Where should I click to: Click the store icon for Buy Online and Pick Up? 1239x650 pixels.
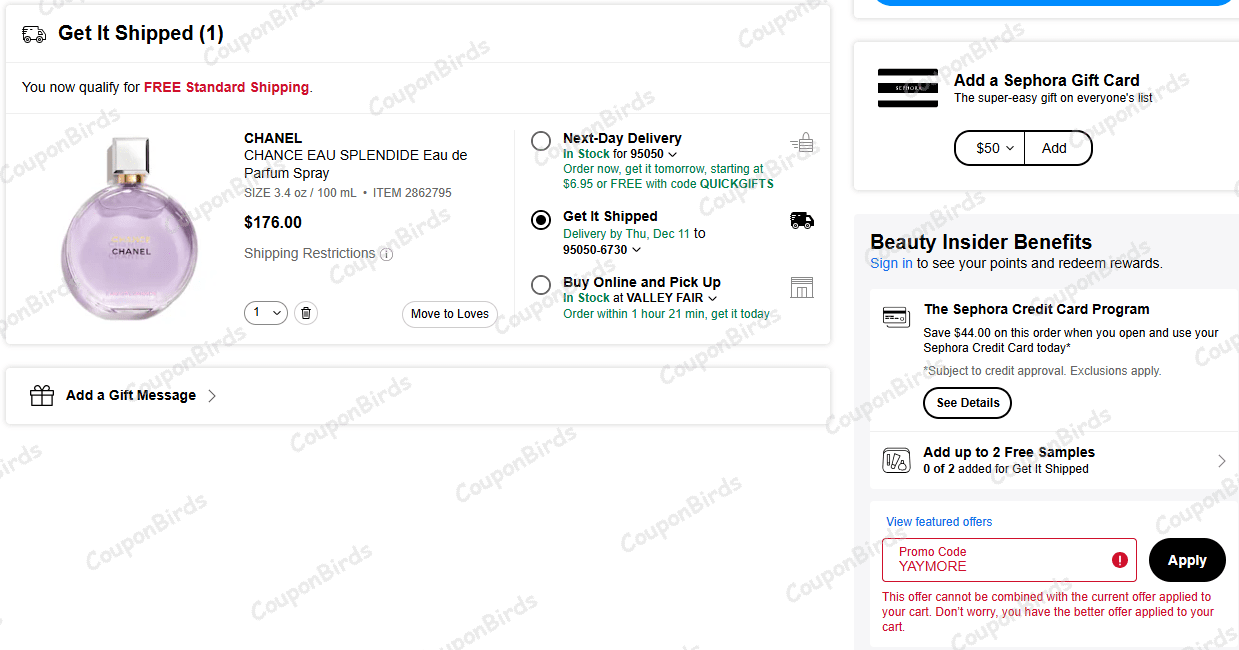pos(802,287)
